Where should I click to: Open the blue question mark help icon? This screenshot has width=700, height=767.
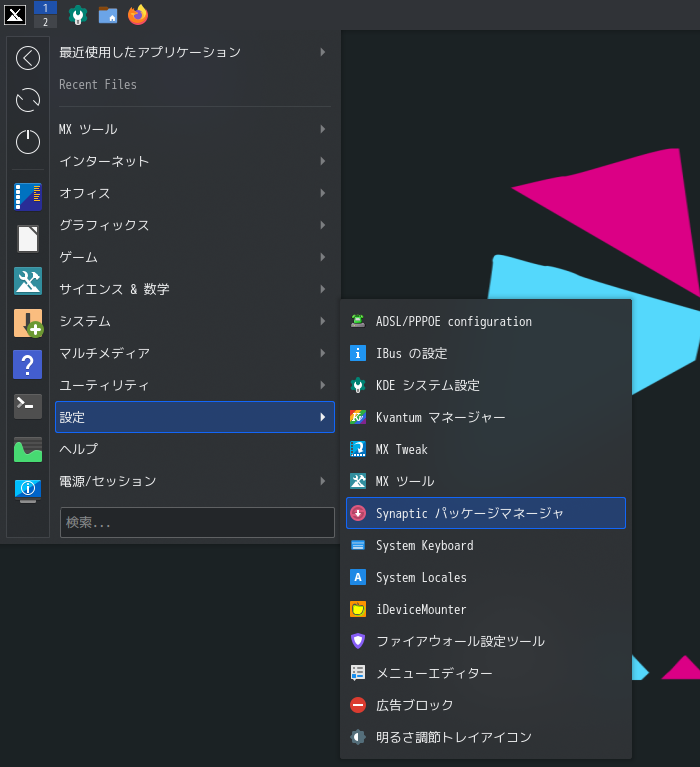click(28, 364)
